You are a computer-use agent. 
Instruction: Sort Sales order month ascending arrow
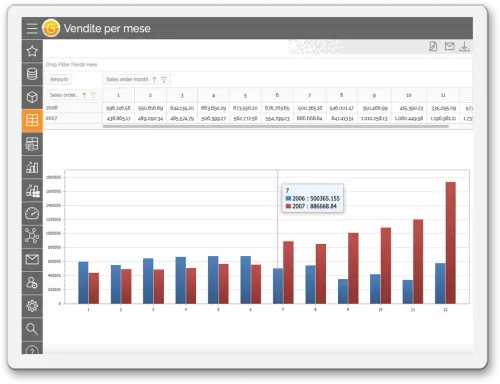click(x=155, y=79)
